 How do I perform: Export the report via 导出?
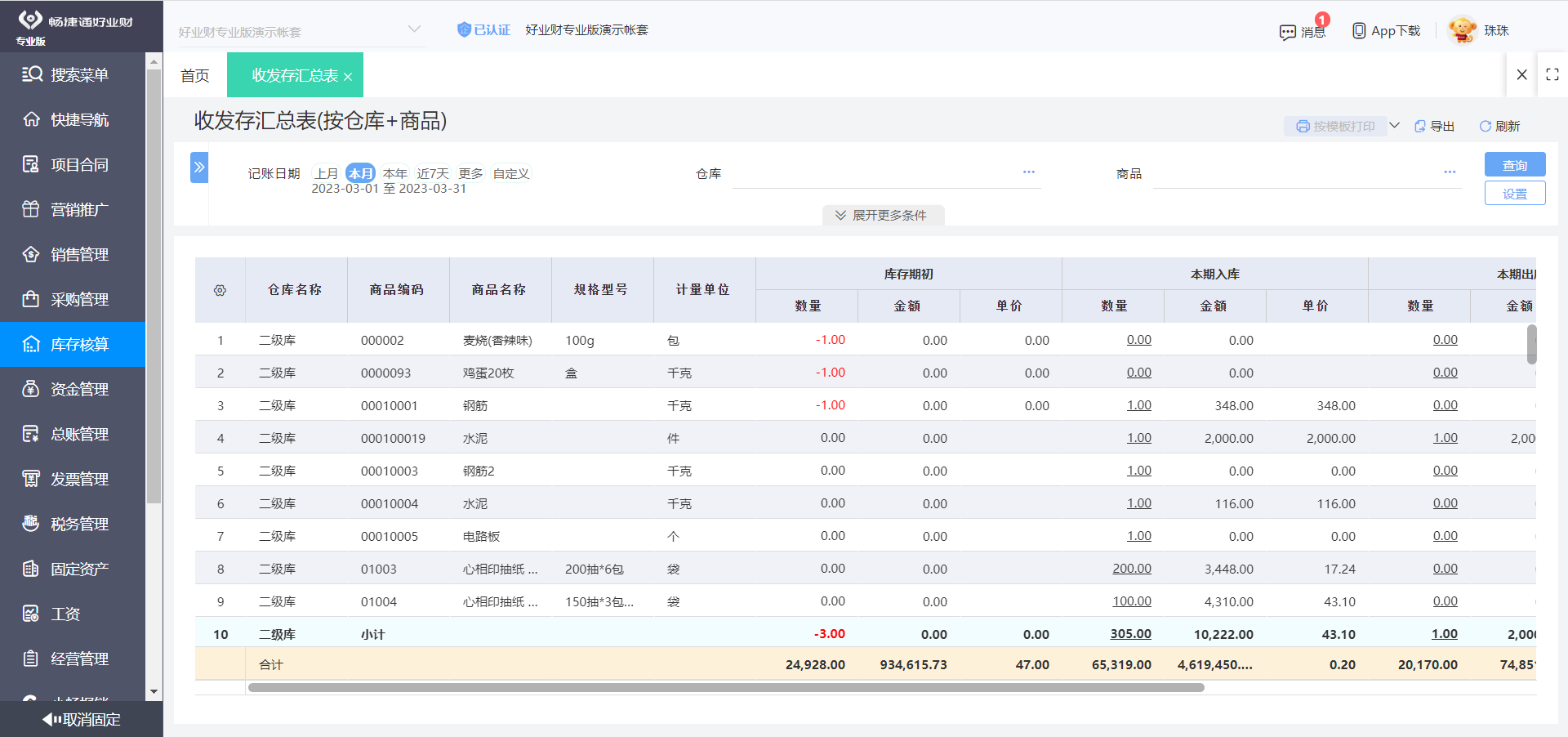1434,126
